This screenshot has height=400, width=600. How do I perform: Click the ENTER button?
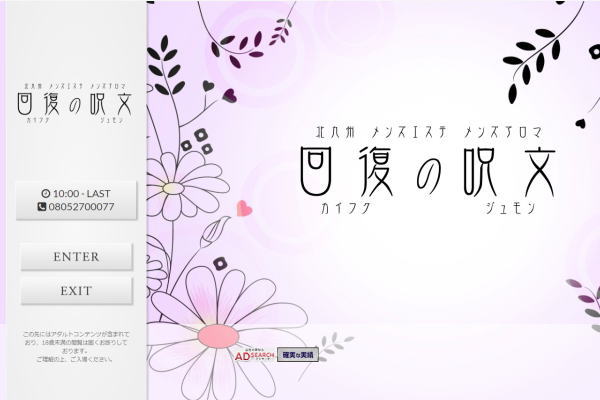point(77,256)
